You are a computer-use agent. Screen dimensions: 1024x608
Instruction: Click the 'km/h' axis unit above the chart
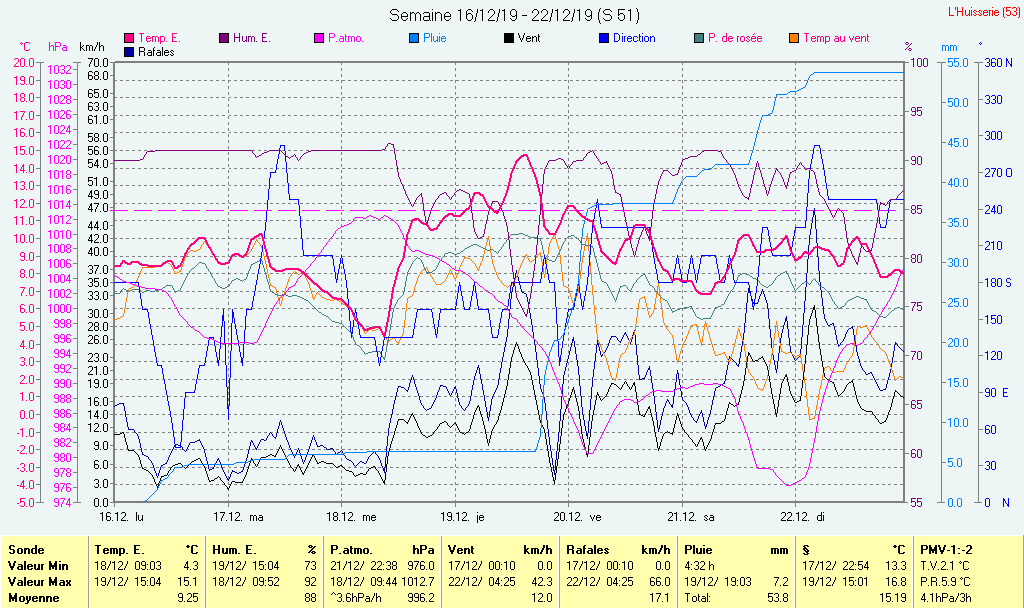point(92,47)
